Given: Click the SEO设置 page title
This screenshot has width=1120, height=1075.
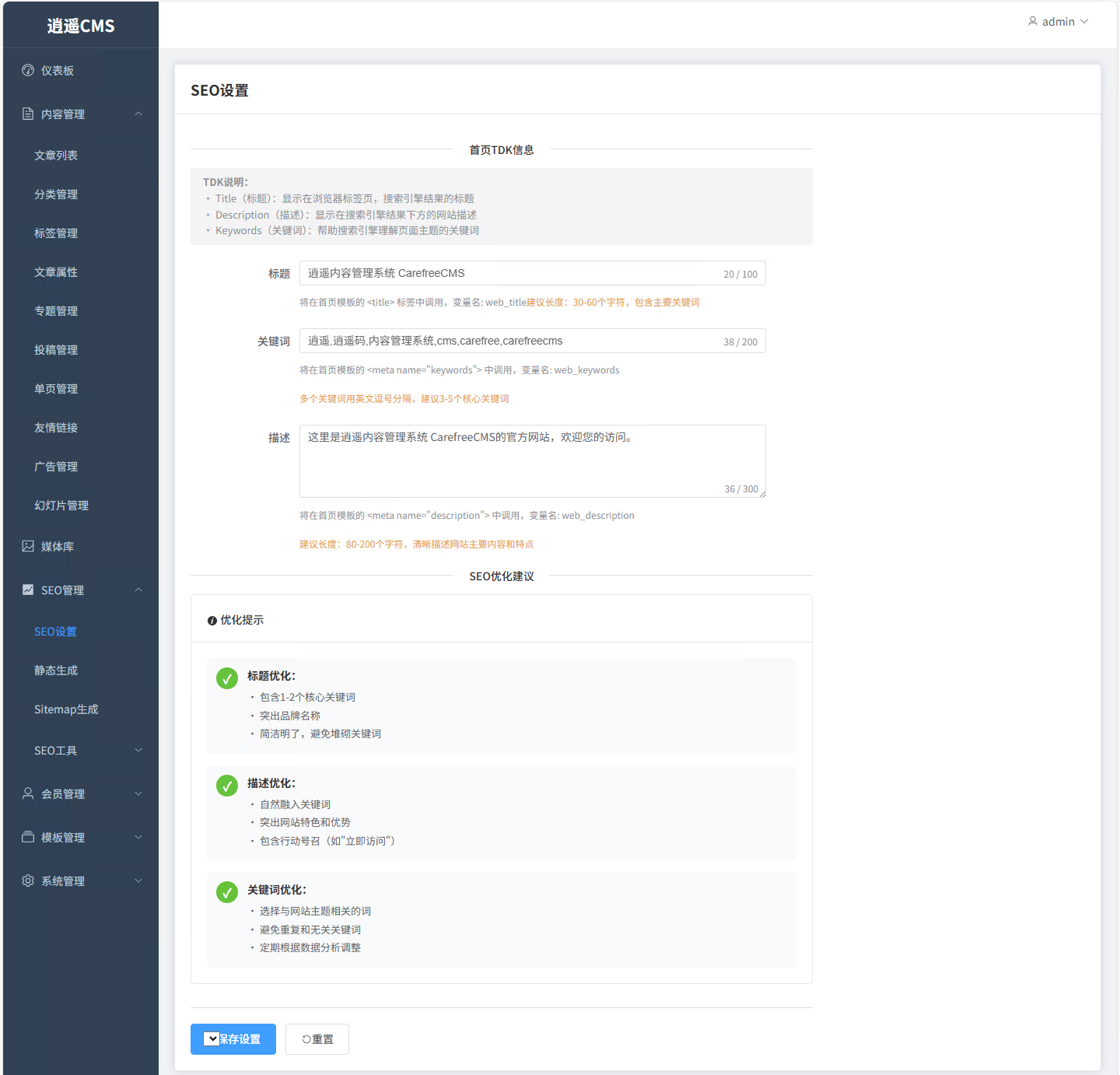Looking at the screenshot, I should pos(220,90).
